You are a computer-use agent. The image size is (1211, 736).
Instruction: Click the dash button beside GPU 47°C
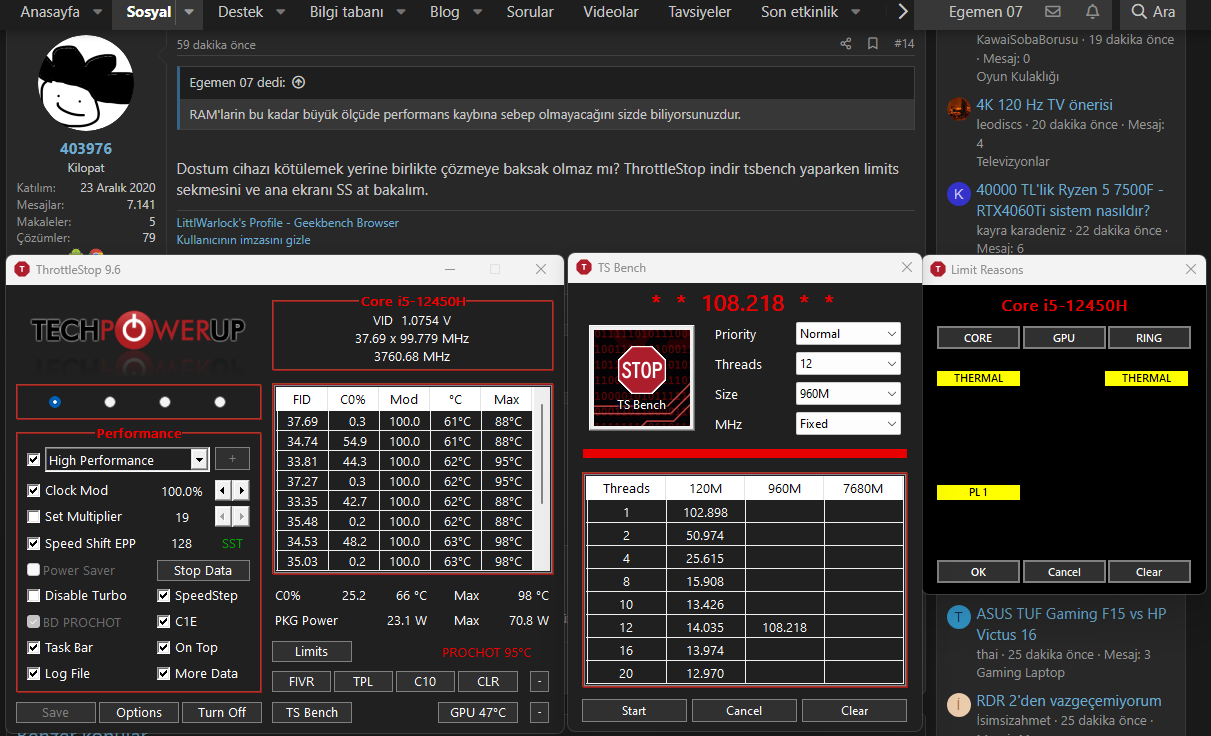pyautogui.click(x=539, y=713)
